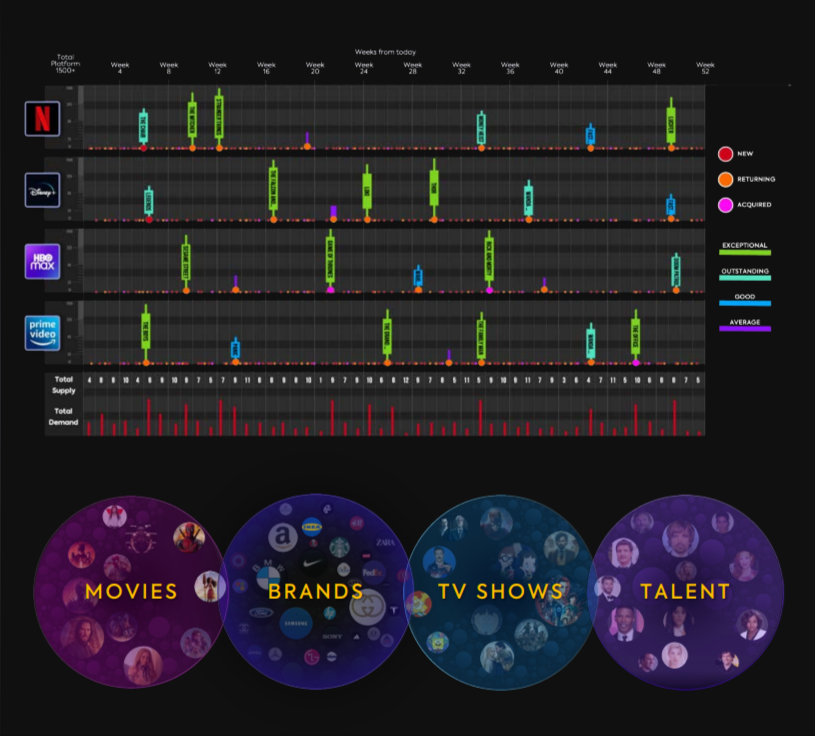This screenshot has width=815, height=736.
Task: Click the Week 24 column header
Action: tap(364, 68)
